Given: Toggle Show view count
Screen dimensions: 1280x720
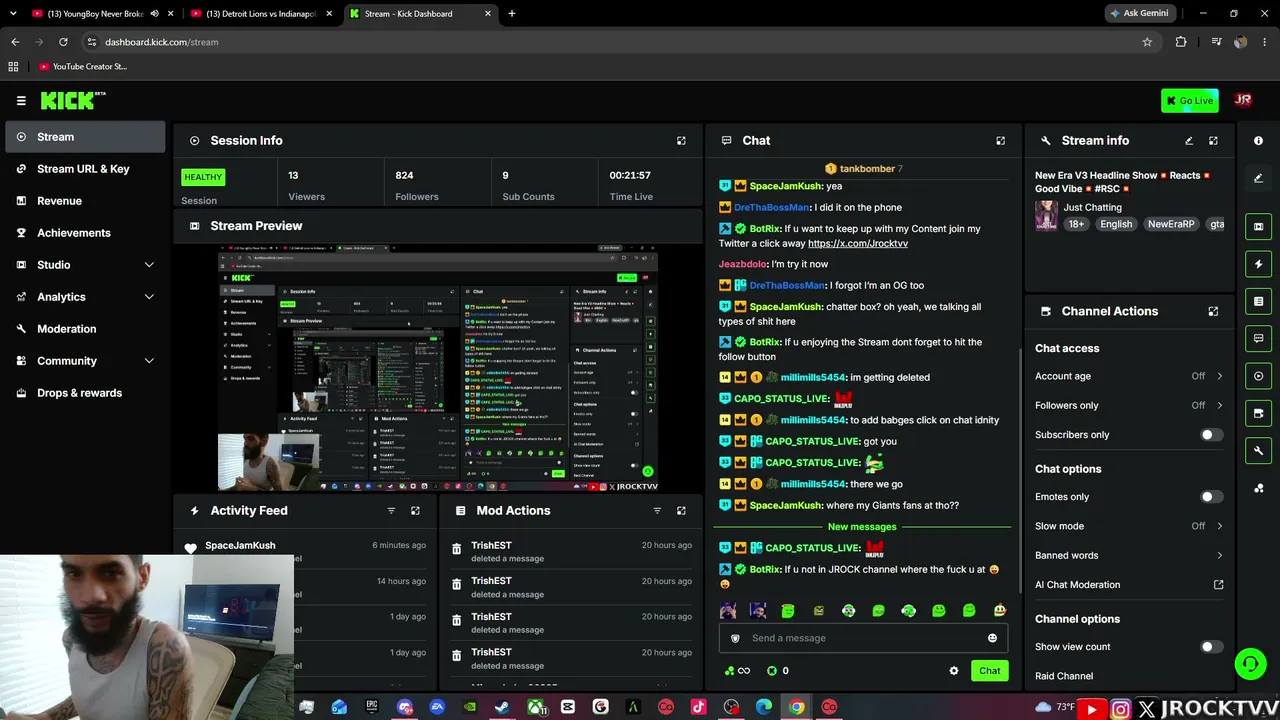Looking at the screenshot, I should click(1210, 647).
